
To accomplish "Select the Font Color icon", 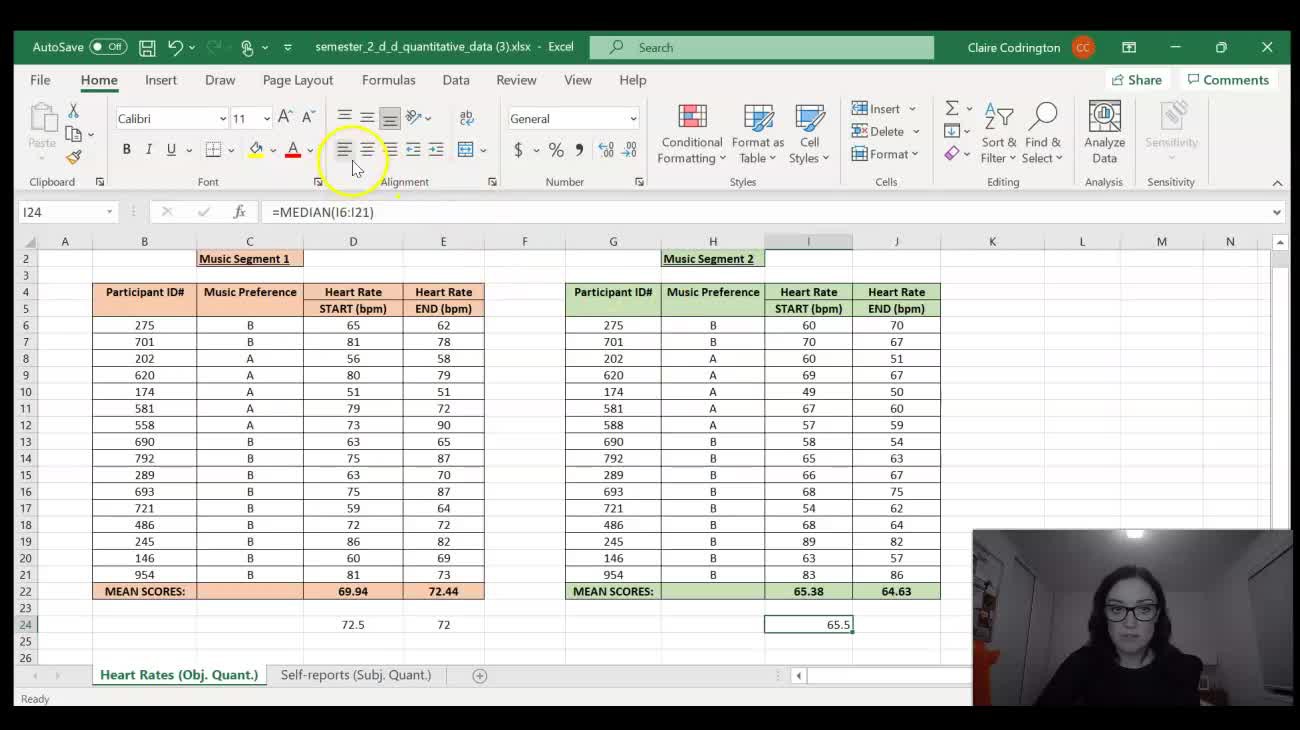I will (291, 148).
